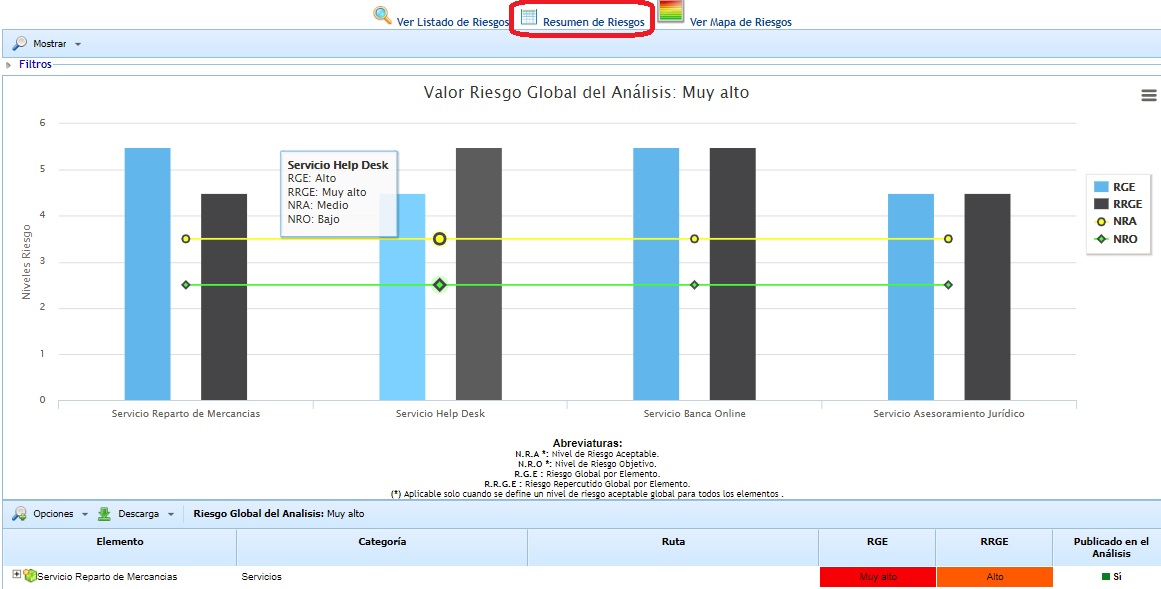
Task: Open Ver Listado de Riesgos link
Action: 452,22
